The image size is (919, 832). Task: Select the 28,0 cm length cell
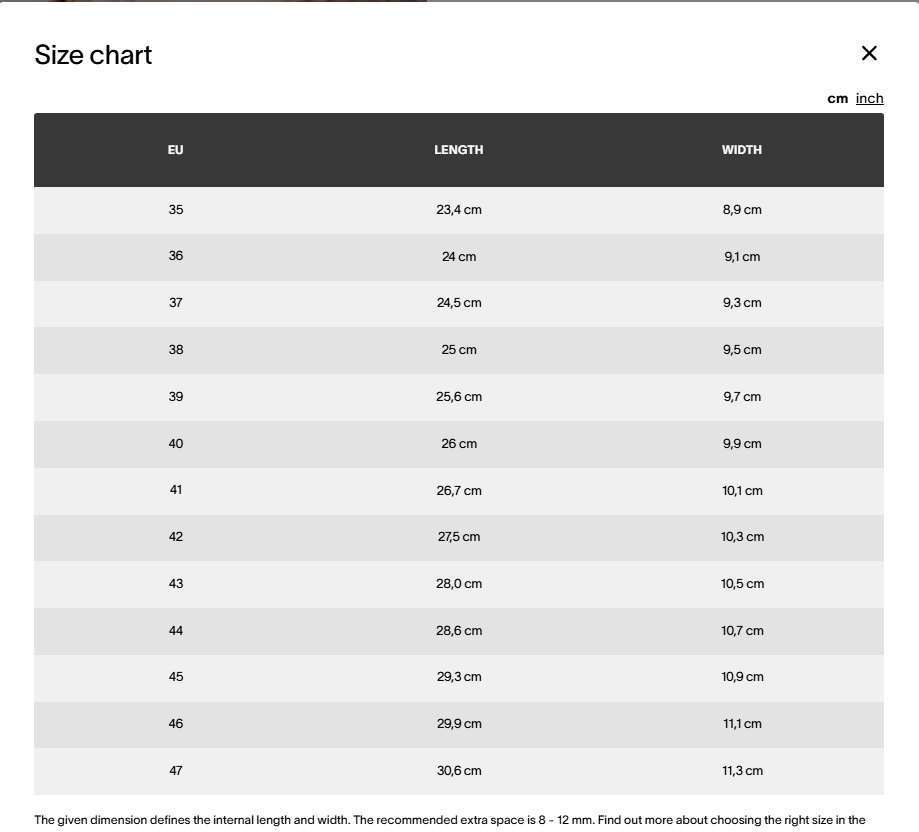[x=459, y=584]
